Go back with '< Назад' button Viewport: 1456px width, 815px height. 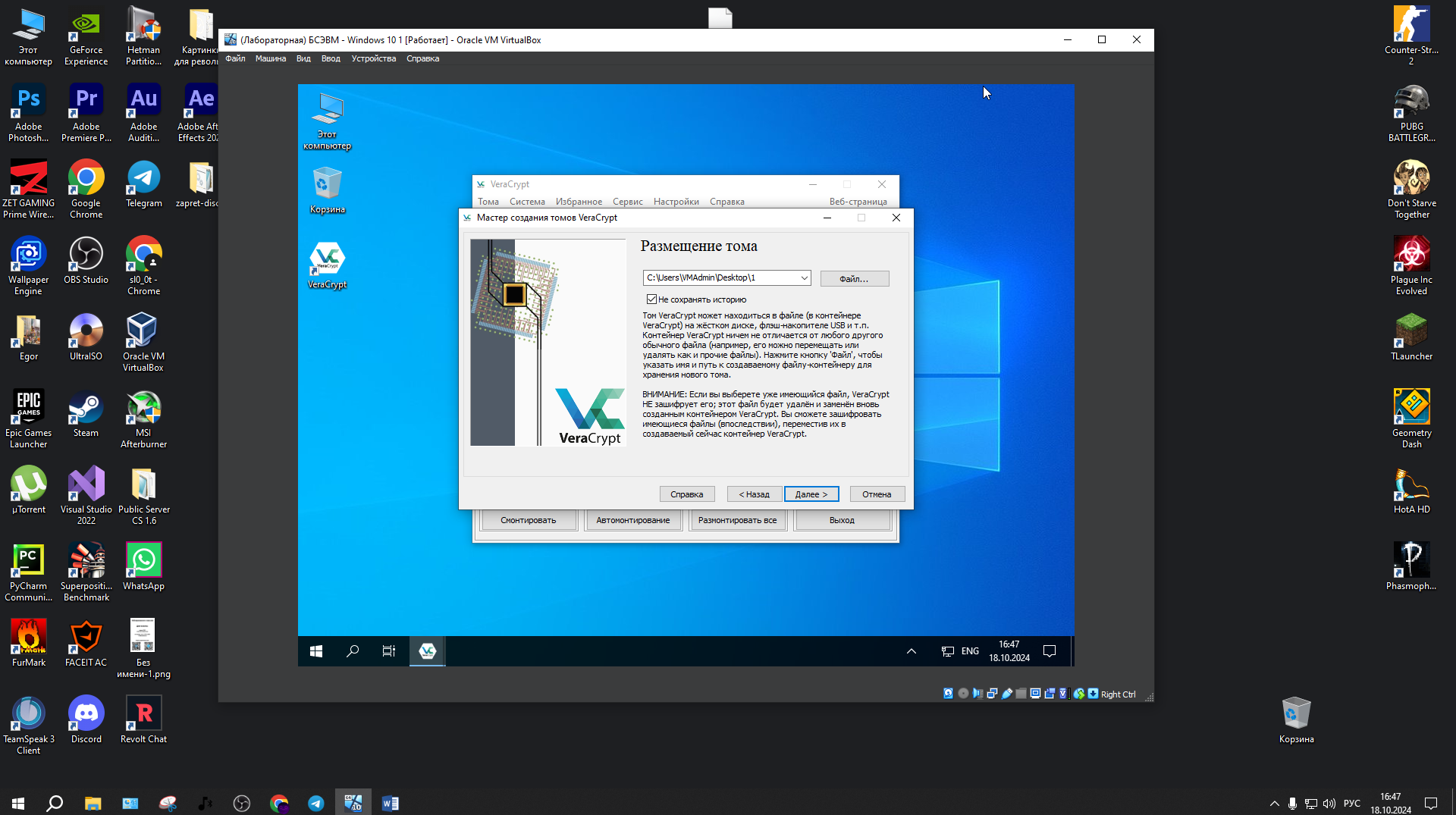pyautogui.click(x=754, y=494)
